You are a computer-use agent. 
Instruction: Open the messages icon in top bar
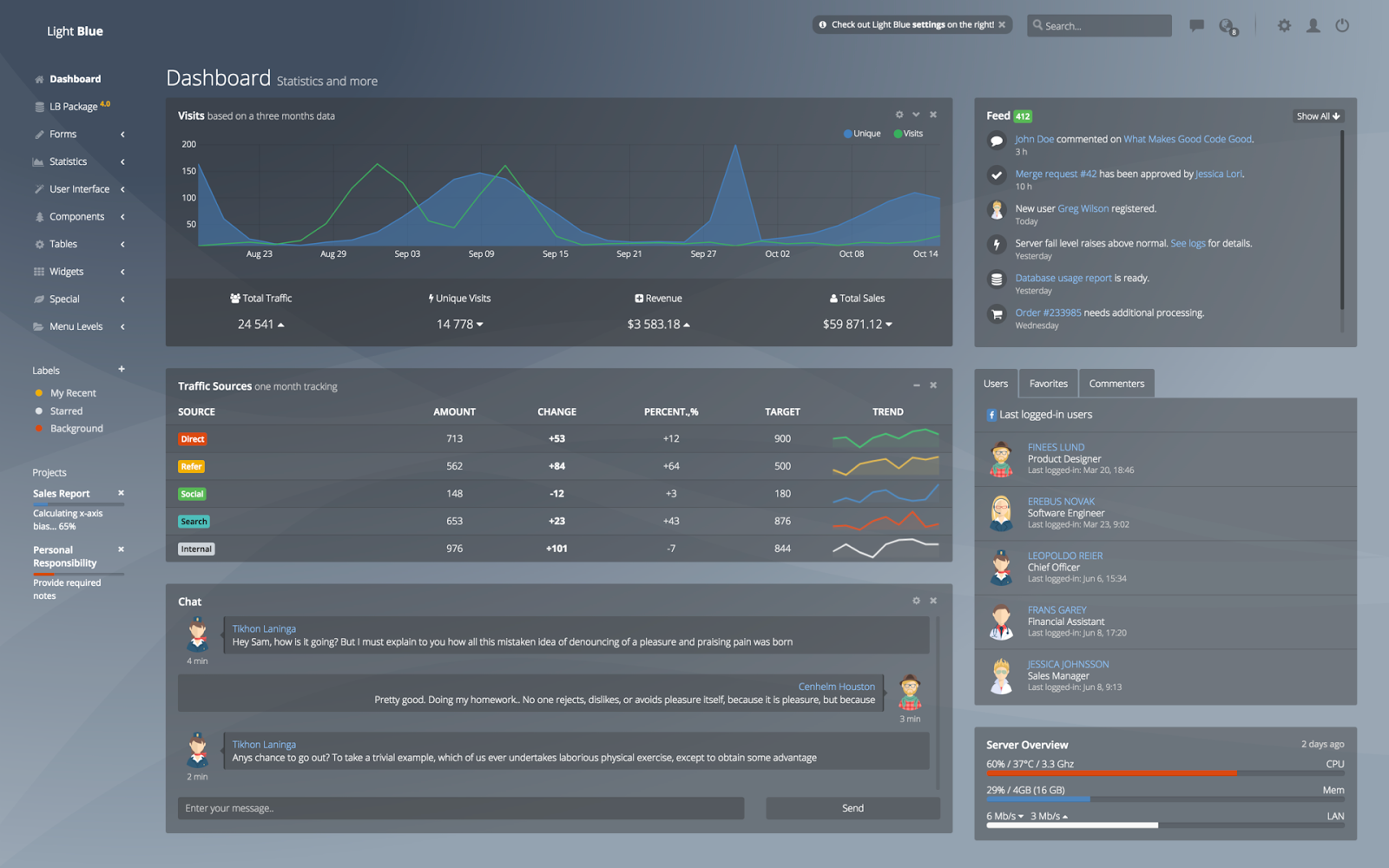pyautogui.click(x=1196, y=25)
